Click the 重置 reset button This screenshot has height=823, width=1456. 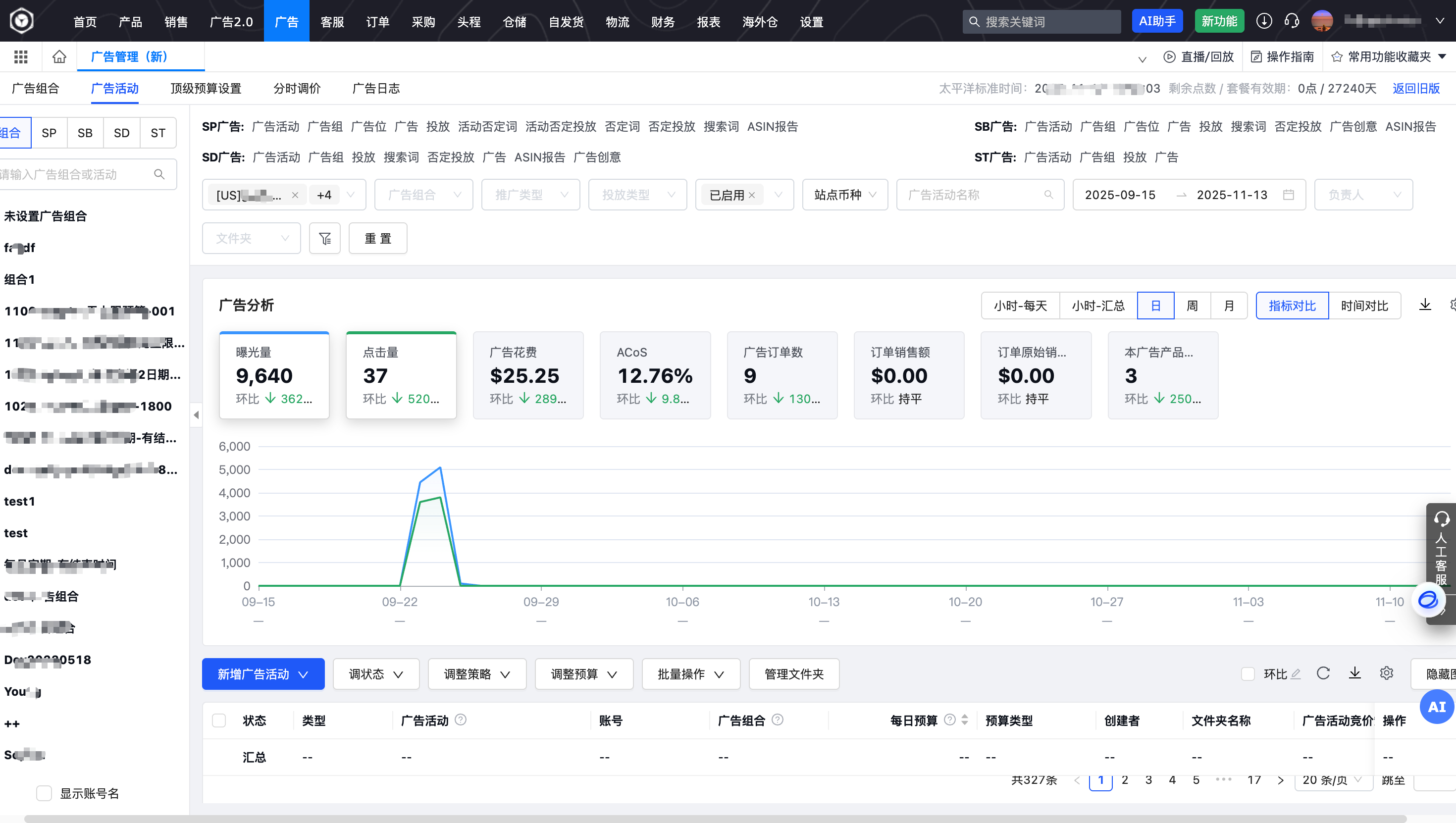(377, 238)
